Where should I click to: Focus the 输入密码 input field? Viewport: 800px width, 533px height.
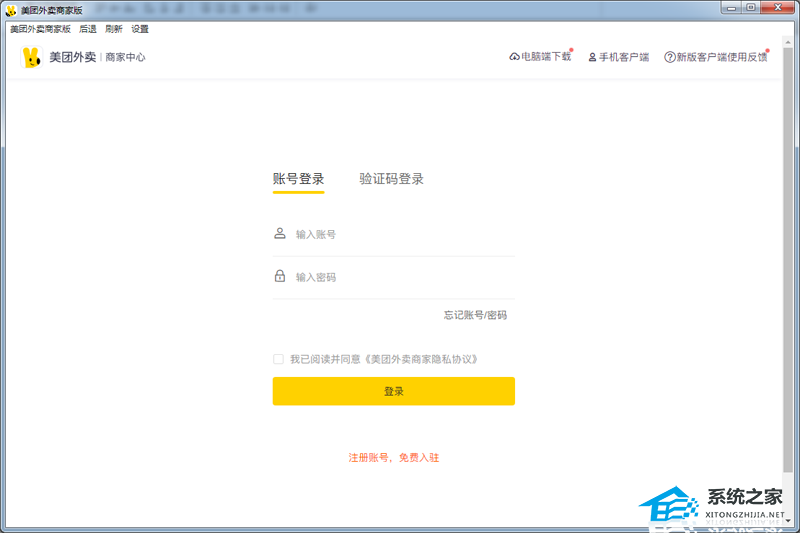point(400,277)
